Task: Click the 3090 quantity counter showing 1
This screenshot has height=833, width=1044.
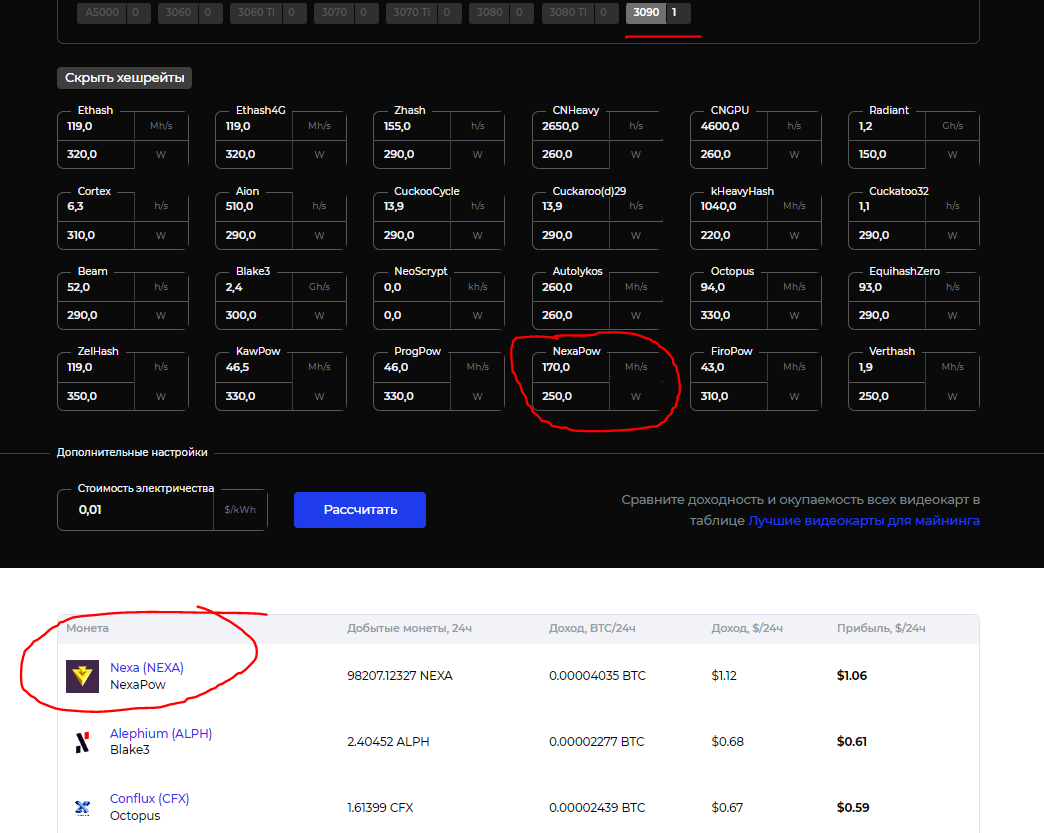Action: [x=678, y=13]
